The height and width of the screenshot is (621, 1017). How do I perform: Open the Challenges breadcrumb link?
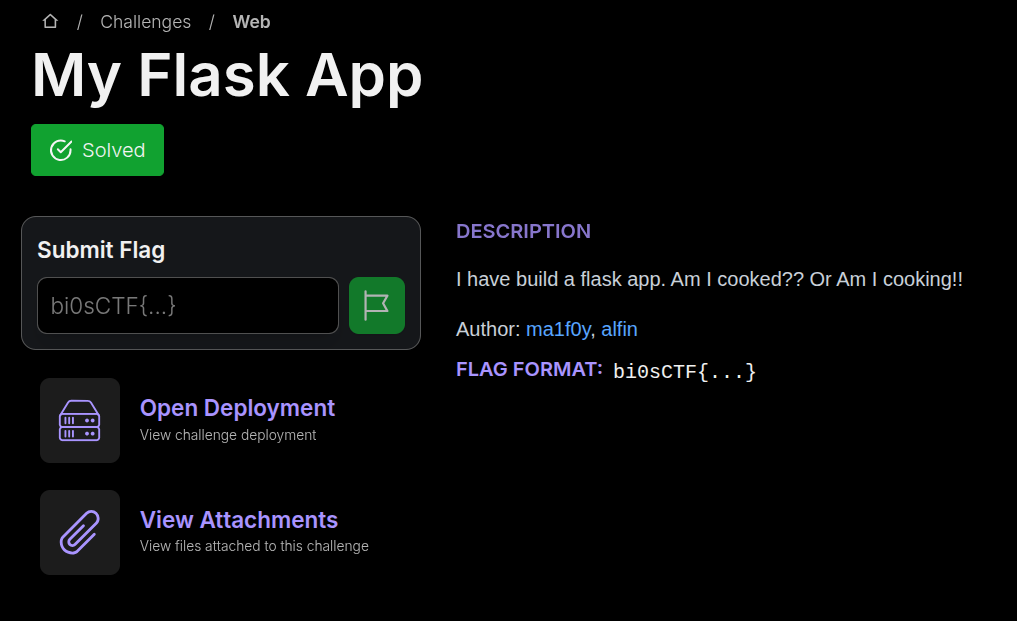tap(145, 21)
